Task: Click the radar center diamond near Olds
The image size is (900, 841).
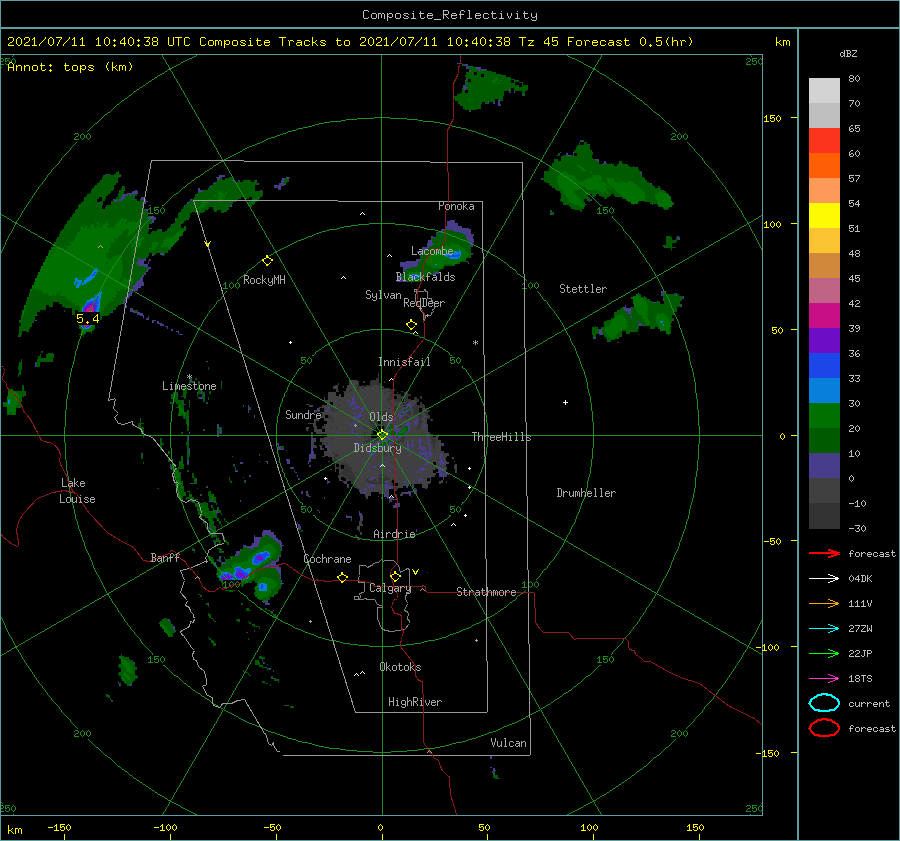Action: click(382, 435)
